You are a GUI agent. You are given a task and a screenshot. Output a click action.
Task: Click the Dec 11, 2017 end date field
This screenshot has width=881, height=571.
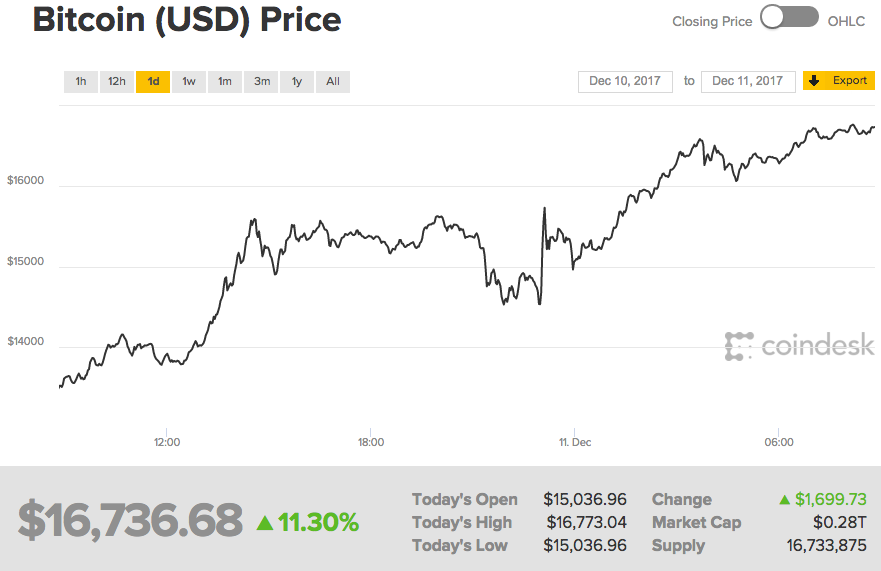click(748, 81)
